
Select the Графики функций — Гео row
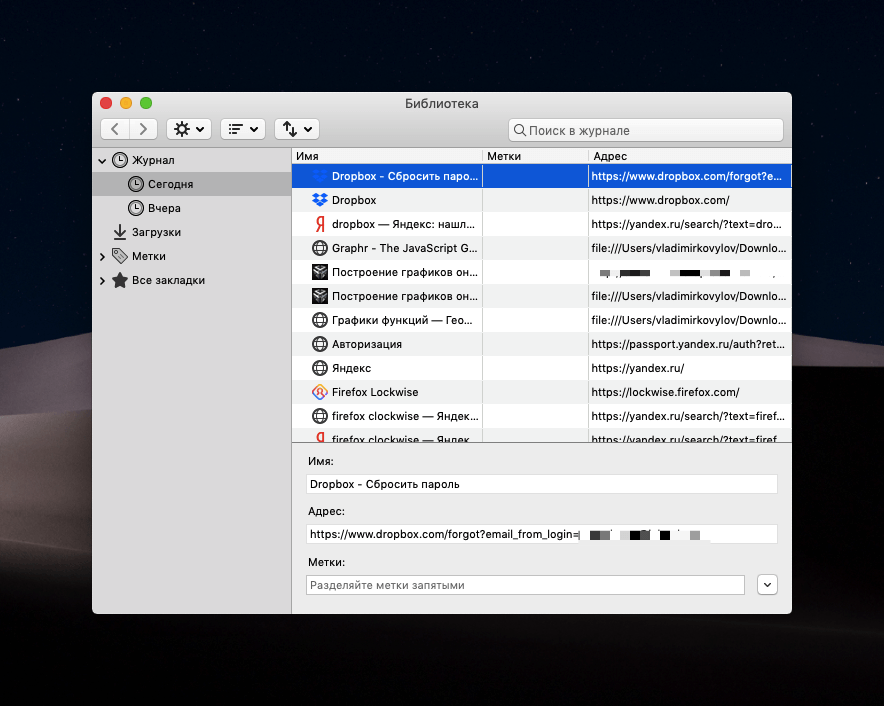(x=542, y=320)
